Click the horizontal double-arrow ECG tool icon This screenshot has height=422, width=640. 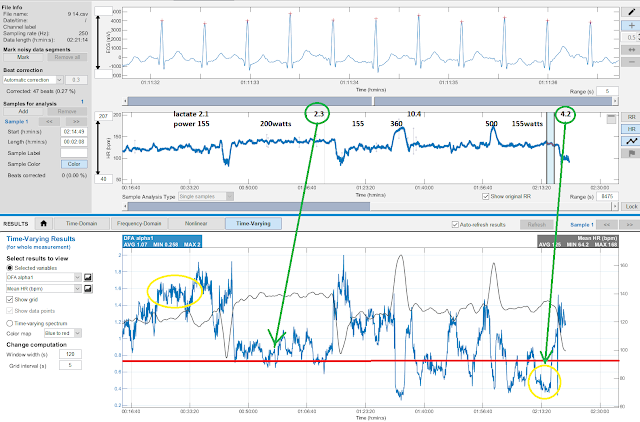631,49
